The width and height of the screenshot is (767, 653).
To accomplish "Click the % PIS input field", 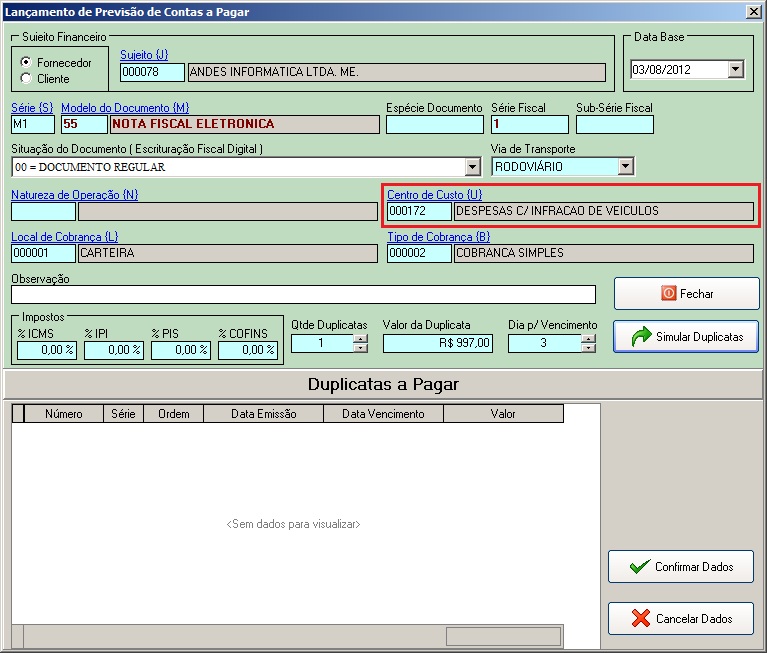I will [181, 350].
